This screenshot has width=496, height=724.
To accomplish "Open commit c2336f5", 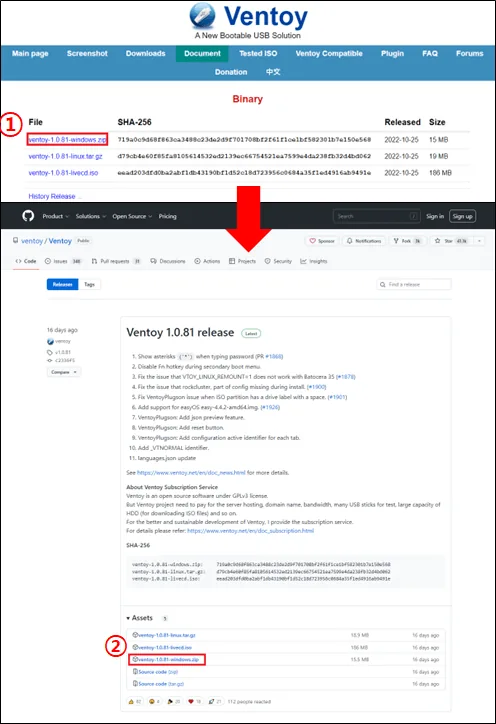I will [x=65, y=360].
